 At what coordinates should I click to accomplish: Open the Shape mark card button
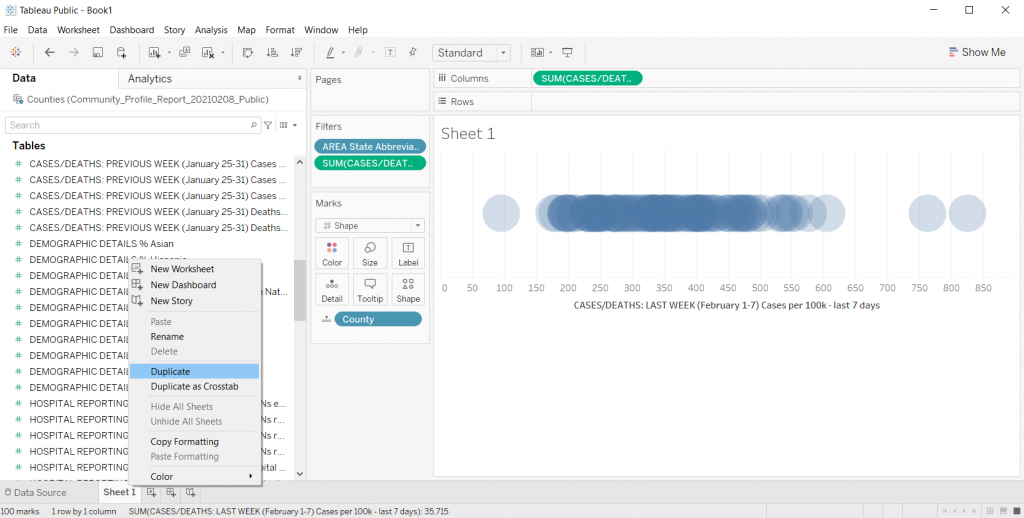(x=408, y=290)
